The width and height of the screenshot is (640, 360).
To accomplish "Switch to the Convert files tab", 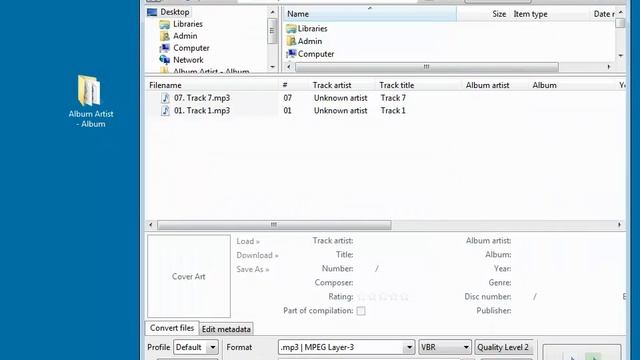I will tap(172, 328).
